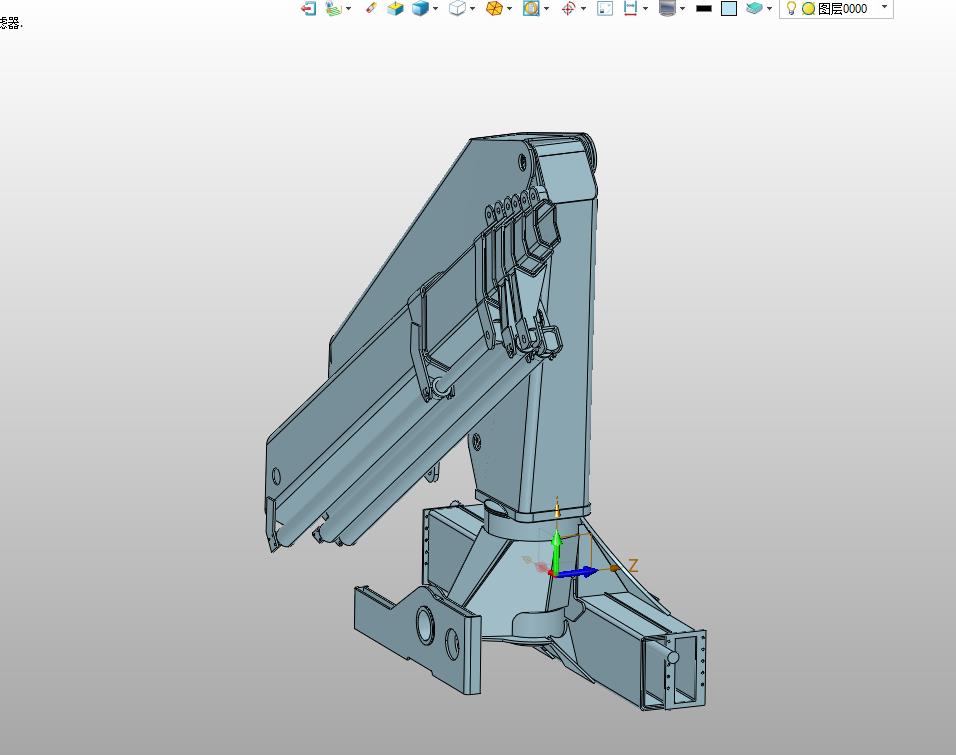Click the white wireframe cube icon
Image resolution: width=956 pixels, height=755 pixels.
click(x=457, y=9)
